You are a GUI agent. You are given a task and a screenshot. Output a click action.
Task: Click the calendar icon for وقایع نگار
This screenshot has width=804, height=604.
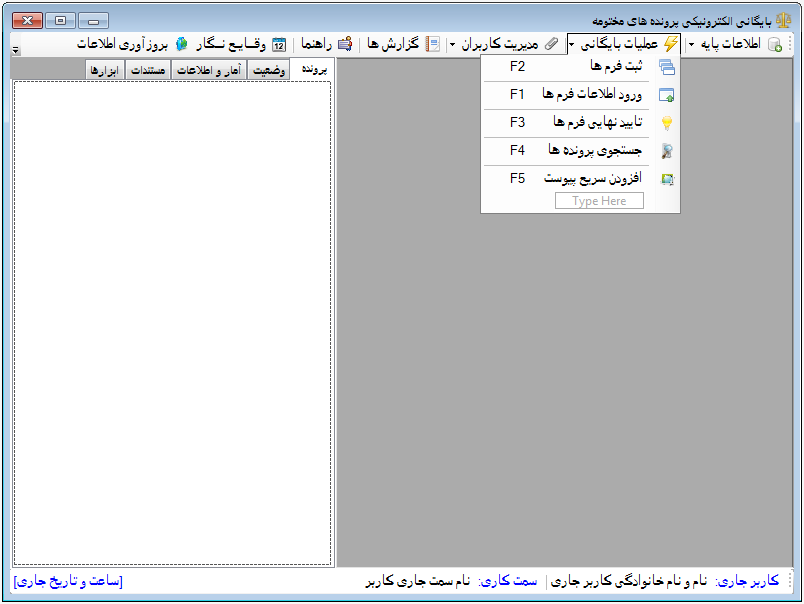coord(279,44)
